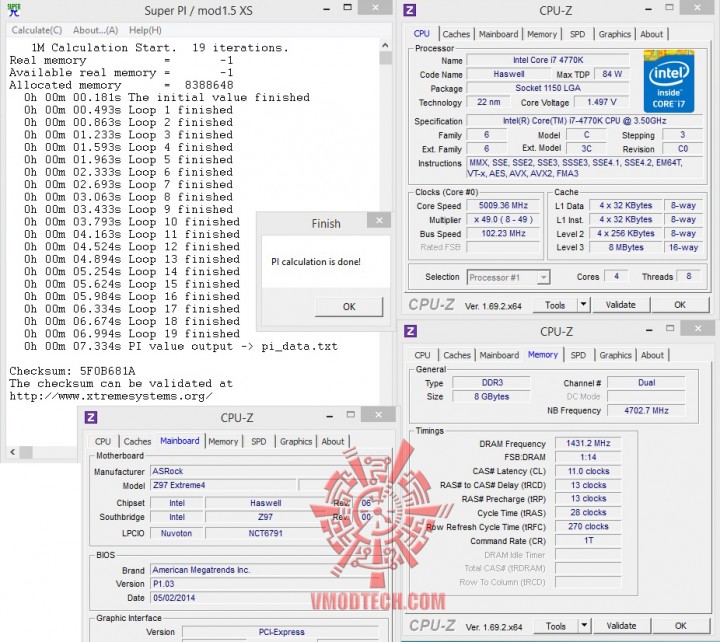Click the CPU-Z logo icon in the CPU window title bar
This screenshot has height=642, width=720.
[x=410, y=10]
